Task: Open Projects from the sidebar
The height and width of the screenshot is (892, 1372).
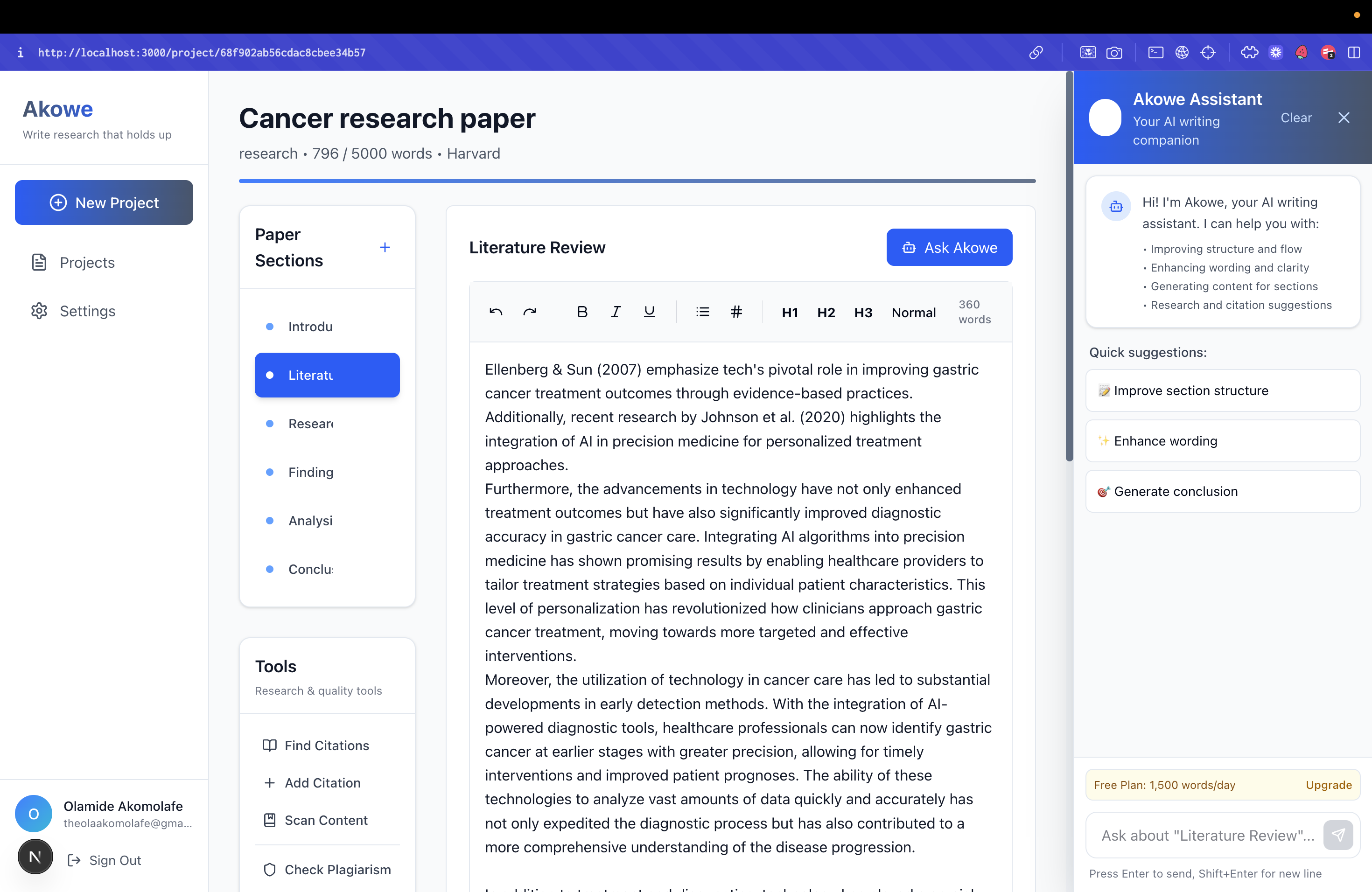Action: (x=86, y=262)
